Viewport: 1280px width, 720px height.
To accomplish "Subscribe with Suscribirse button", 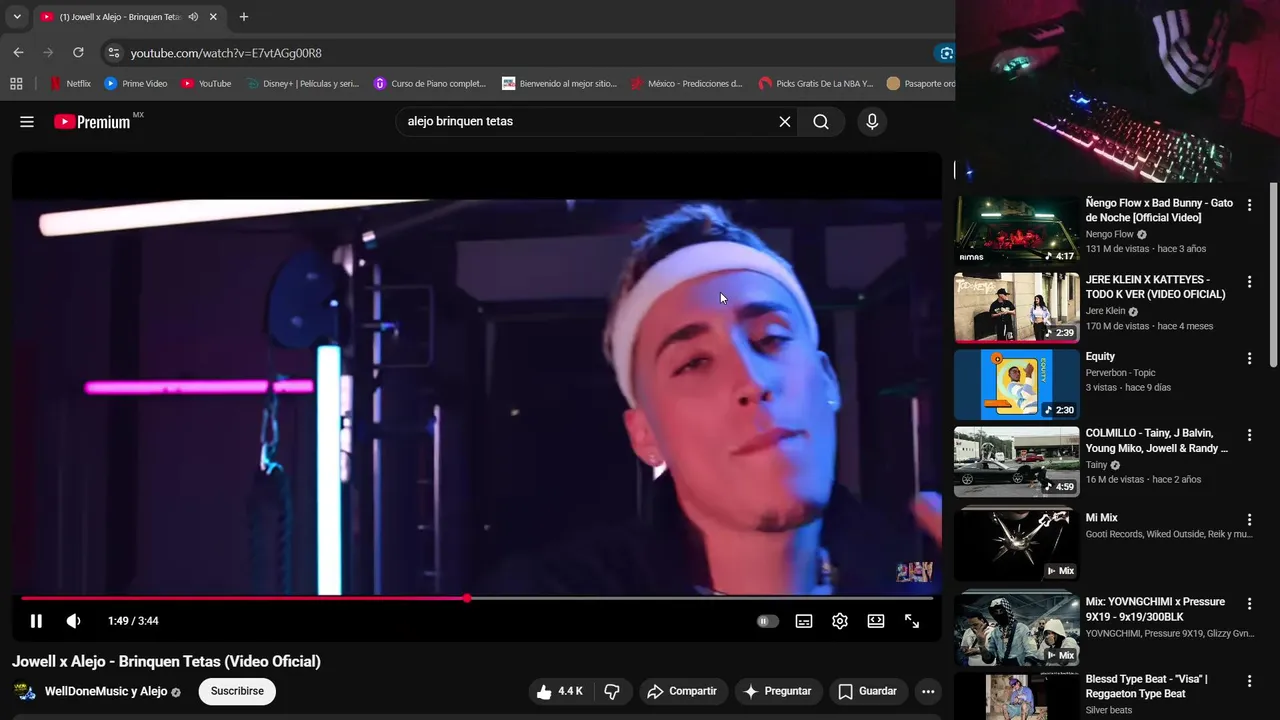I will pos(237,691).
